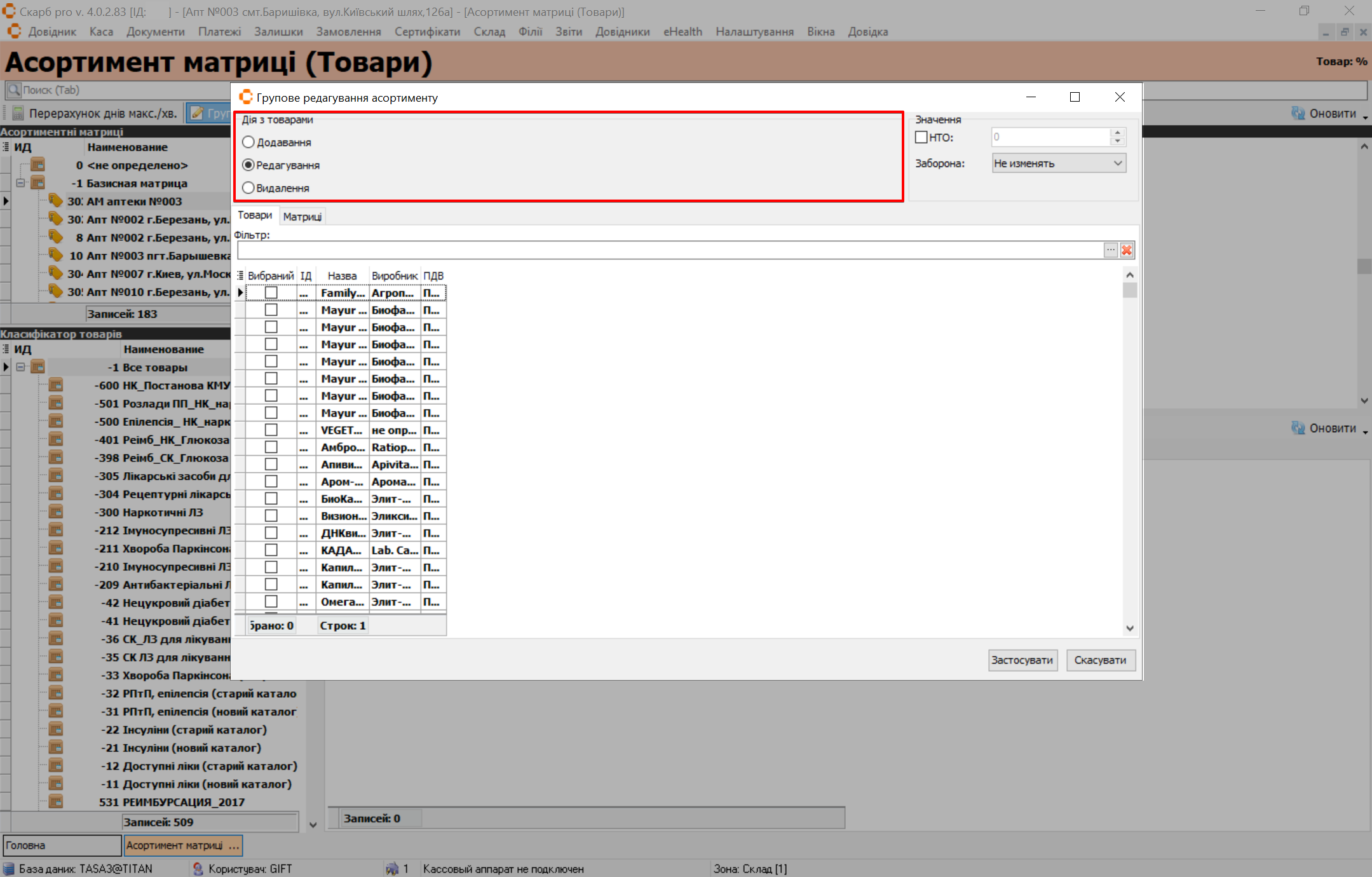Click the red X clear filter icon
Image resolution: width=1372 pixels, height=877 pixels.
[1127, 250]
